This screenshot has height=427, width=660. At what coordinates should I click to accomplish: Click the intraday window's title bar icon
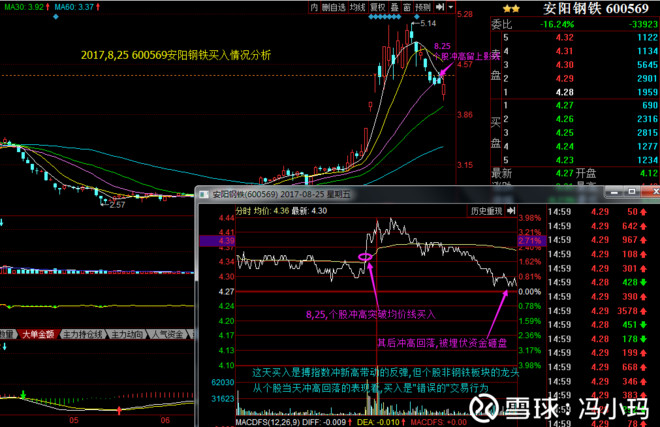pos(204,194)
